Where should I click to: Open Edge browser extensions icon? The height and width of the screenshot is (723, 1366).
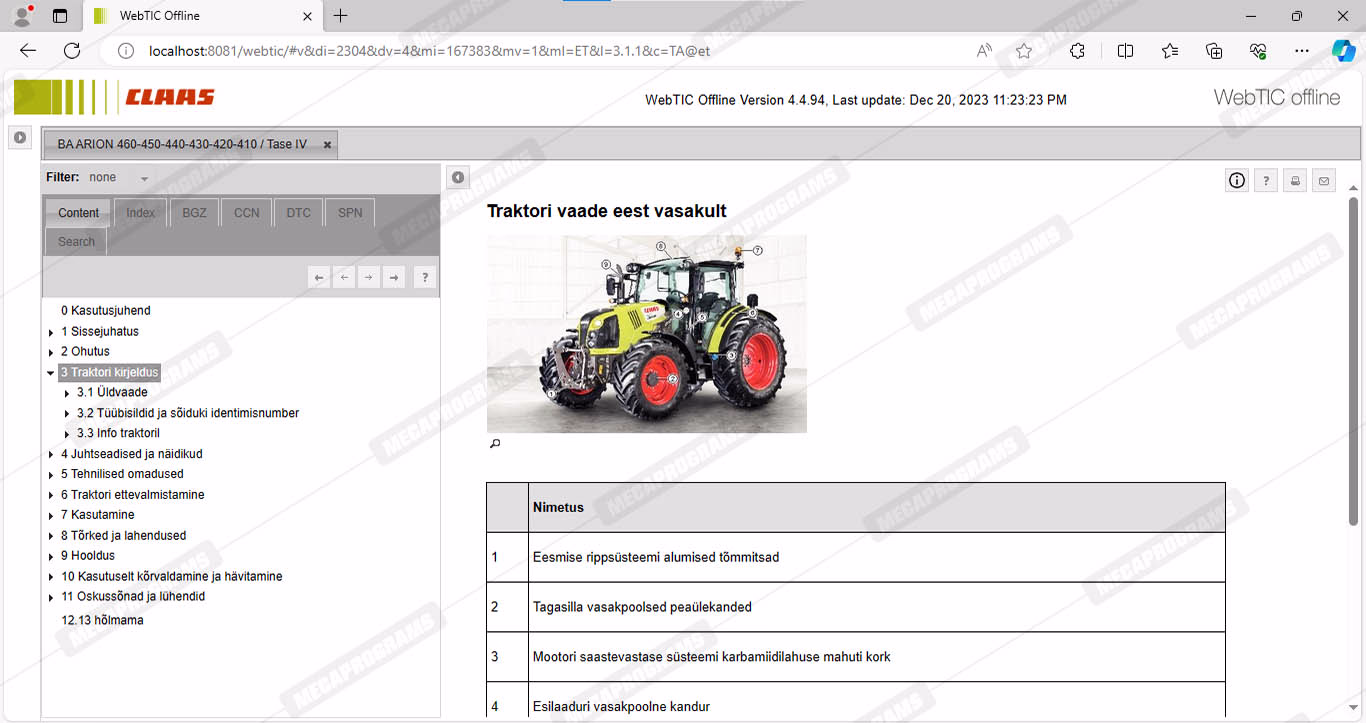tap(1077, 51)
